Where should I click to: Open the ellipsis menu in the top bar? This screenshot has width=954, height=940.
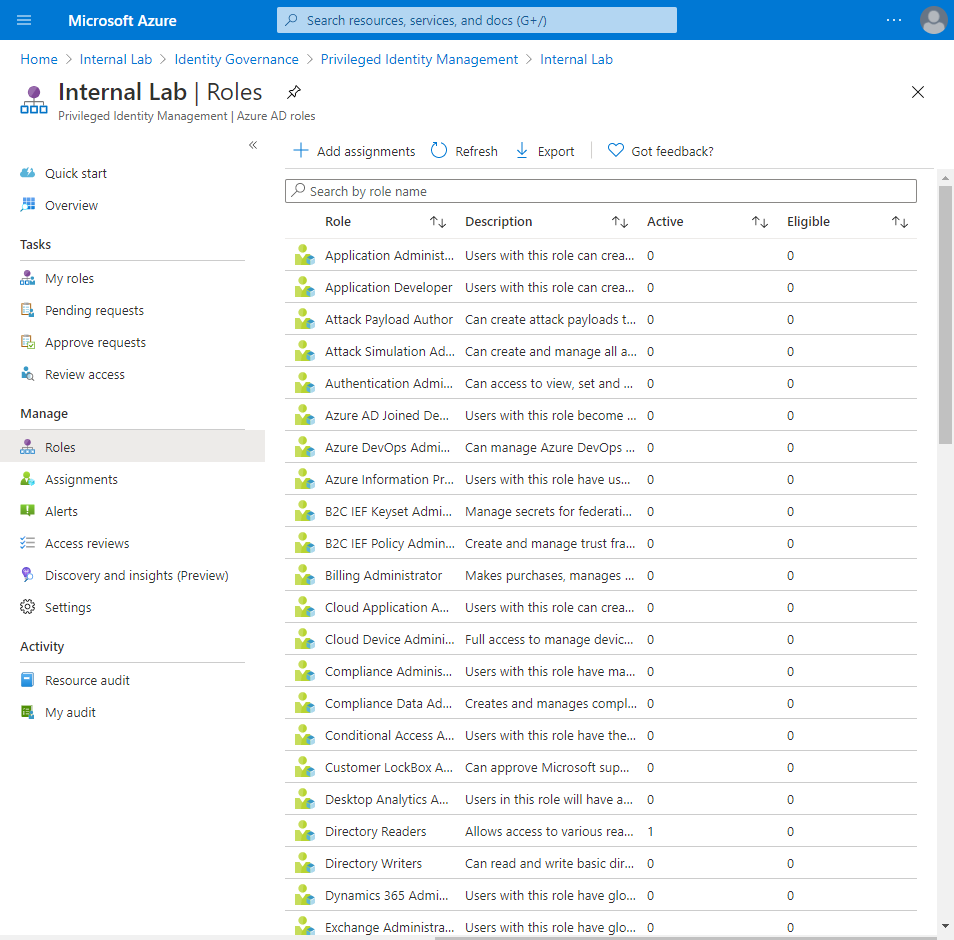[893, 20]
